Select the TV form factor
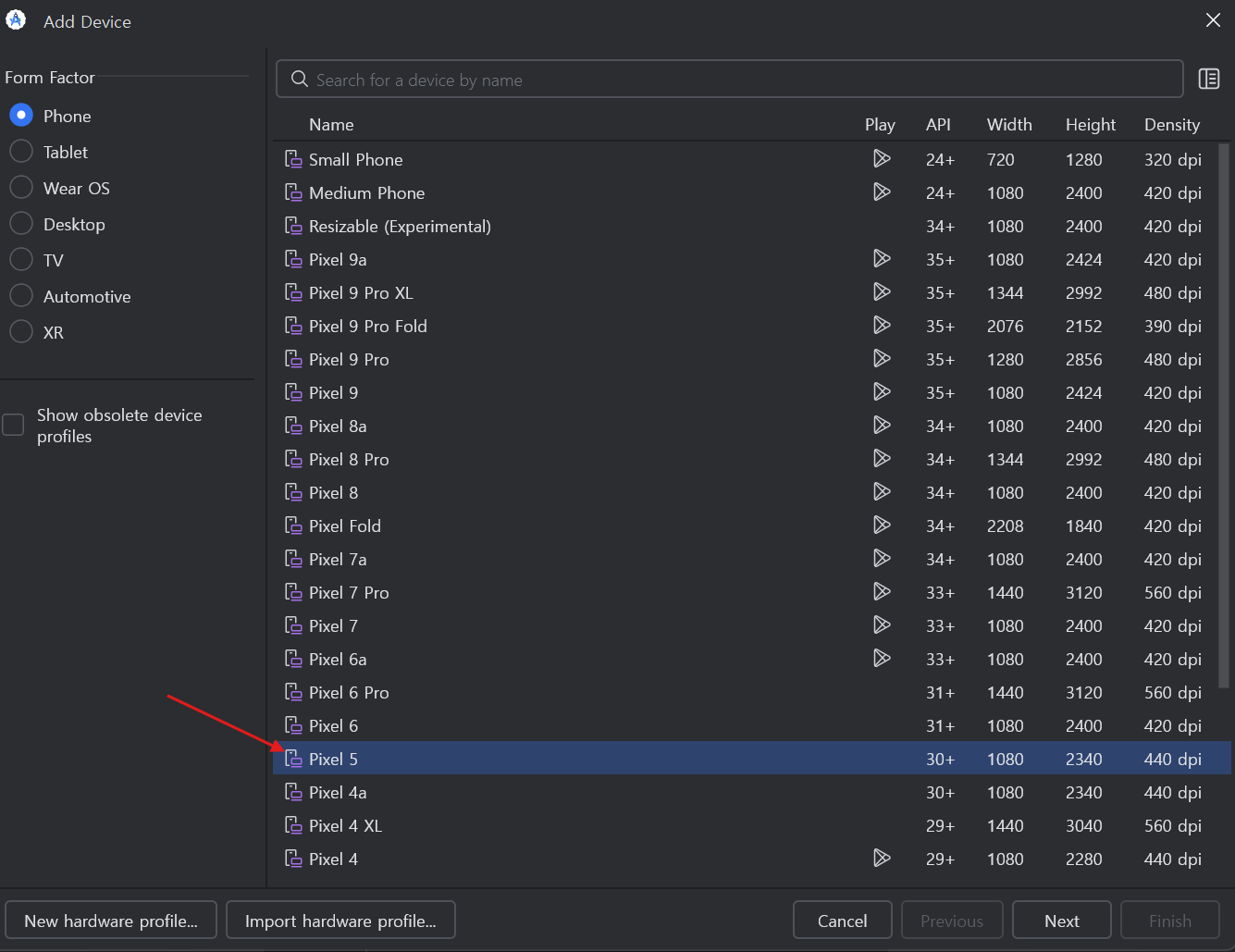This screenshot has height=952, width=1235. (21, 260)
